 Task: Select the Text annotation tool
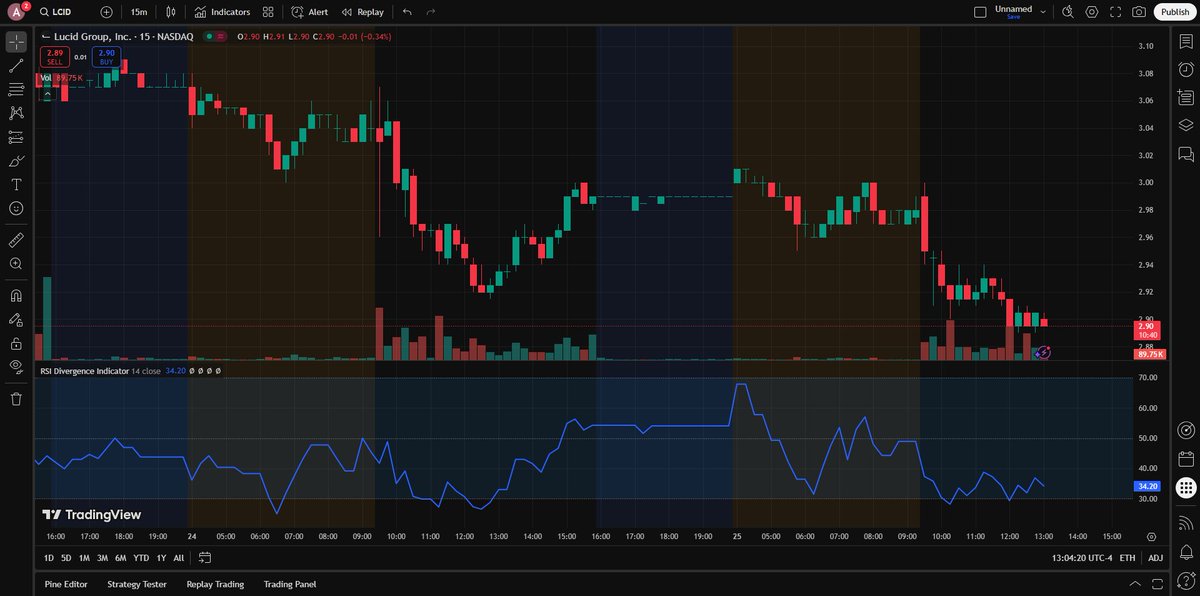[x=16, y=185]
